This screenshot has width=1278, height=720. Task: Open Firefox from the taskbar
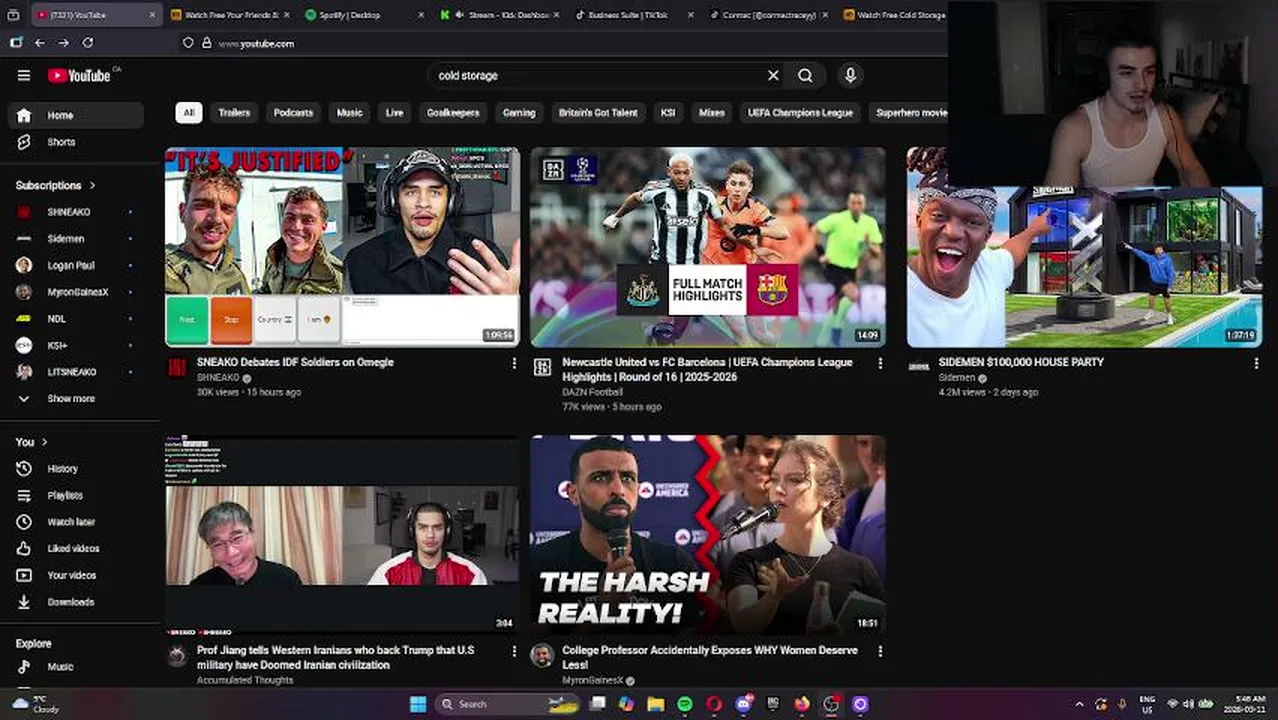[802, 704]
